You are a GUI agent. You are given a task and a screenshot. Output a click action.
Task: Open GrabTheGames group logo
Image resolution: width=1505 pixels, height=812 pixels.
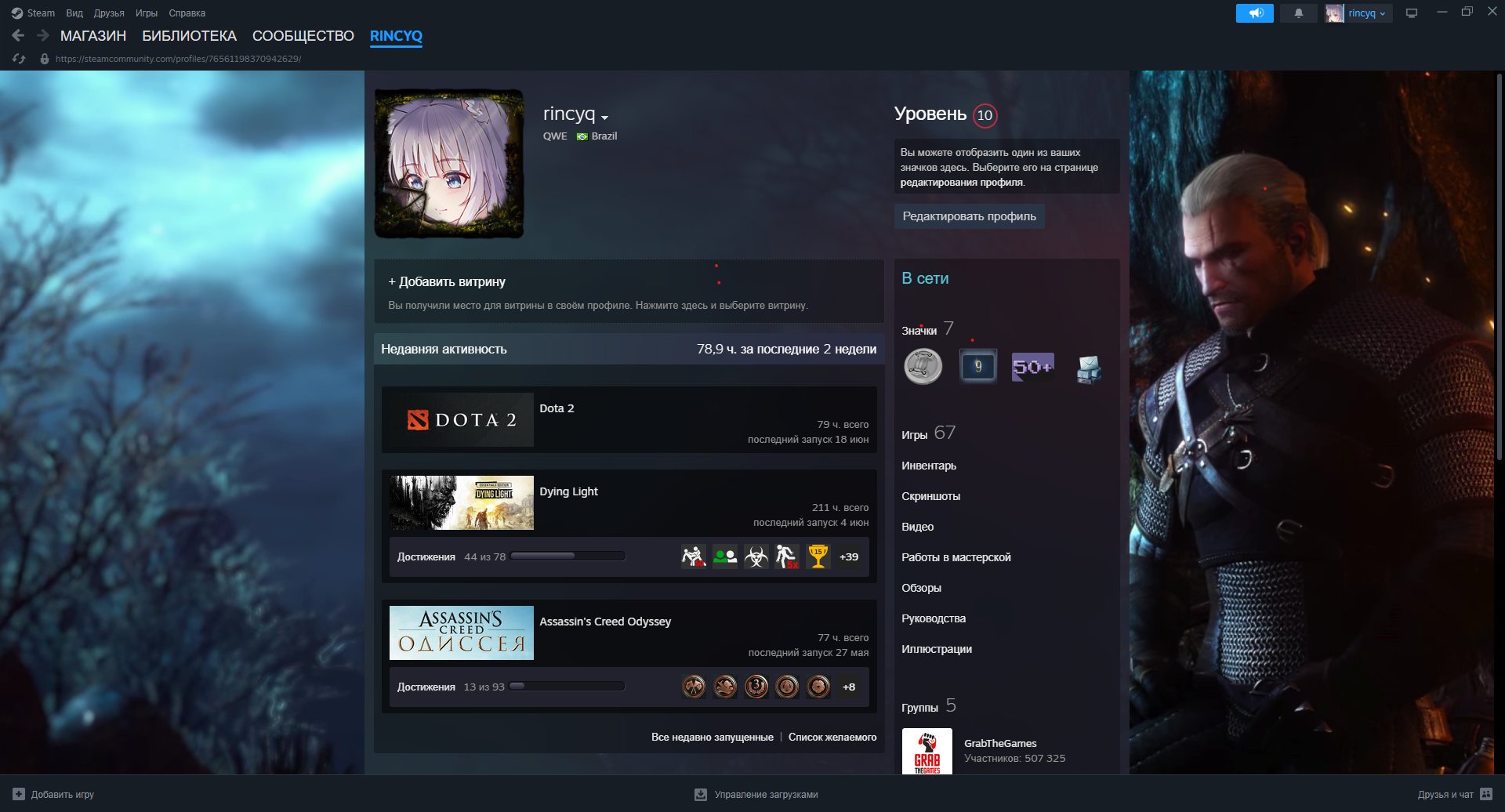pos(927,752)
